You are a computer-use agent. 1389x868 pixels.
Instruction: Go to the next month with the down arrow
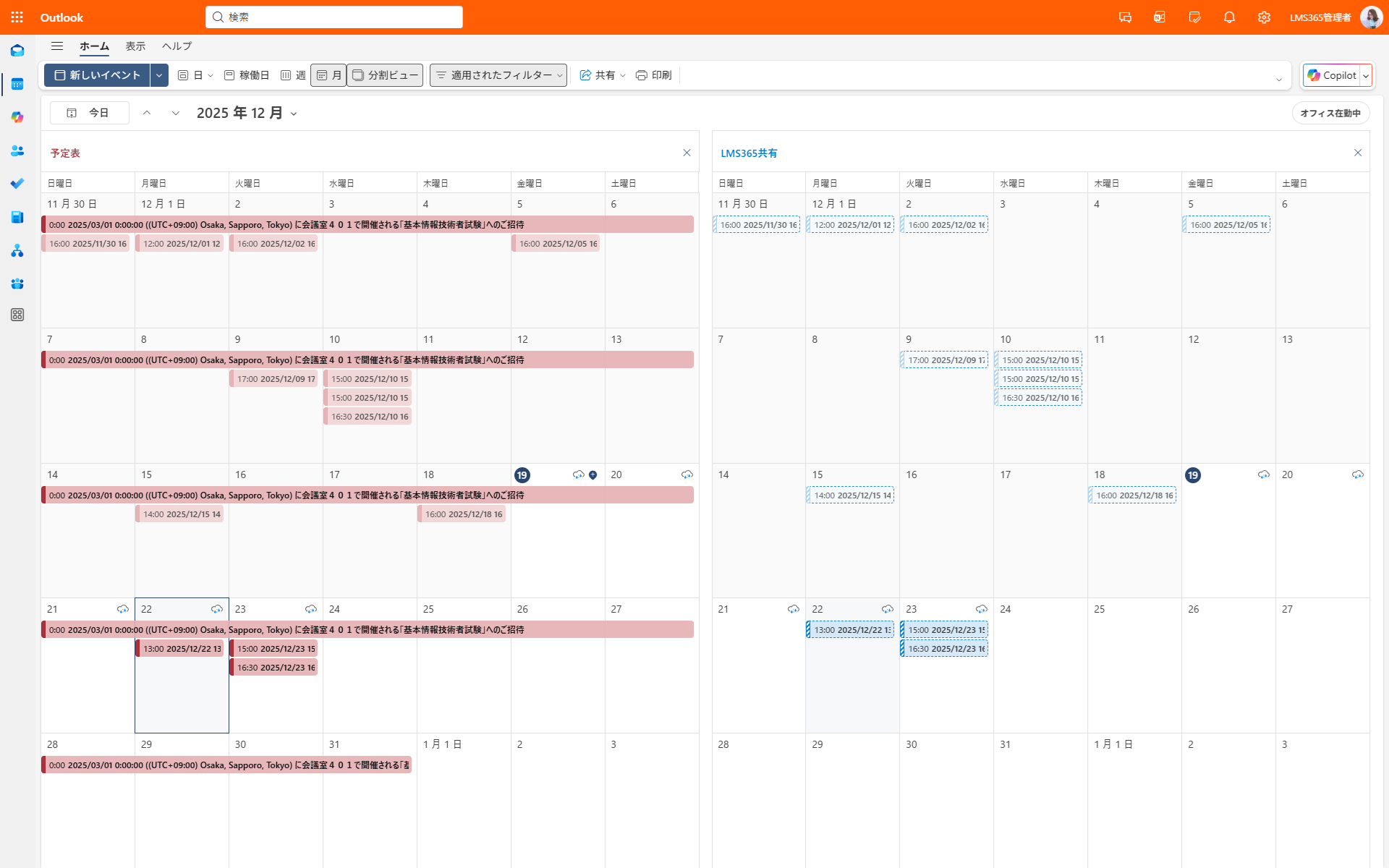[x=176, y=113]
